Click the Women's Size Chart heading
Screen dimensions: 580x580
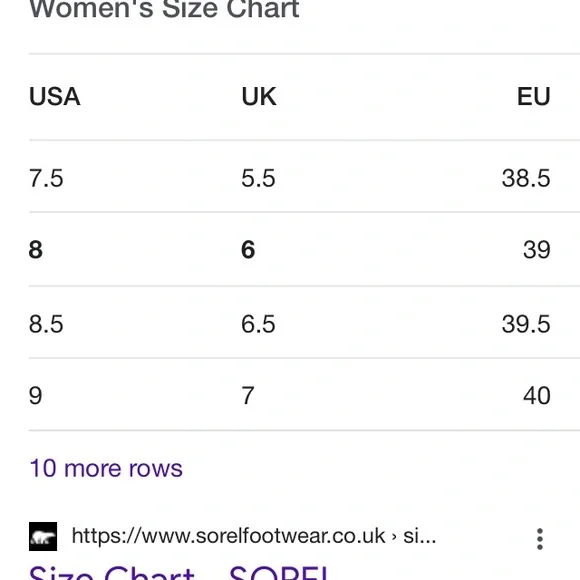click(164, 8)
